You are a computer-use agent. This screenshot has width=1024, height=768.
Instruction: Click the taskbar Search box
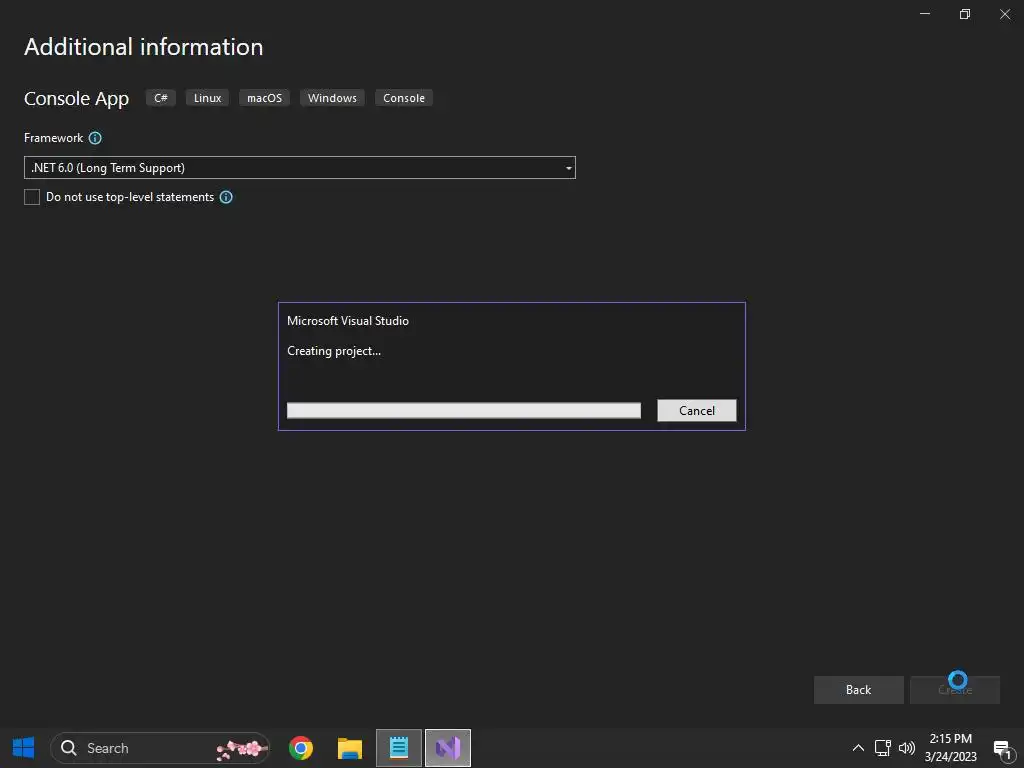(x=160, y=748)
